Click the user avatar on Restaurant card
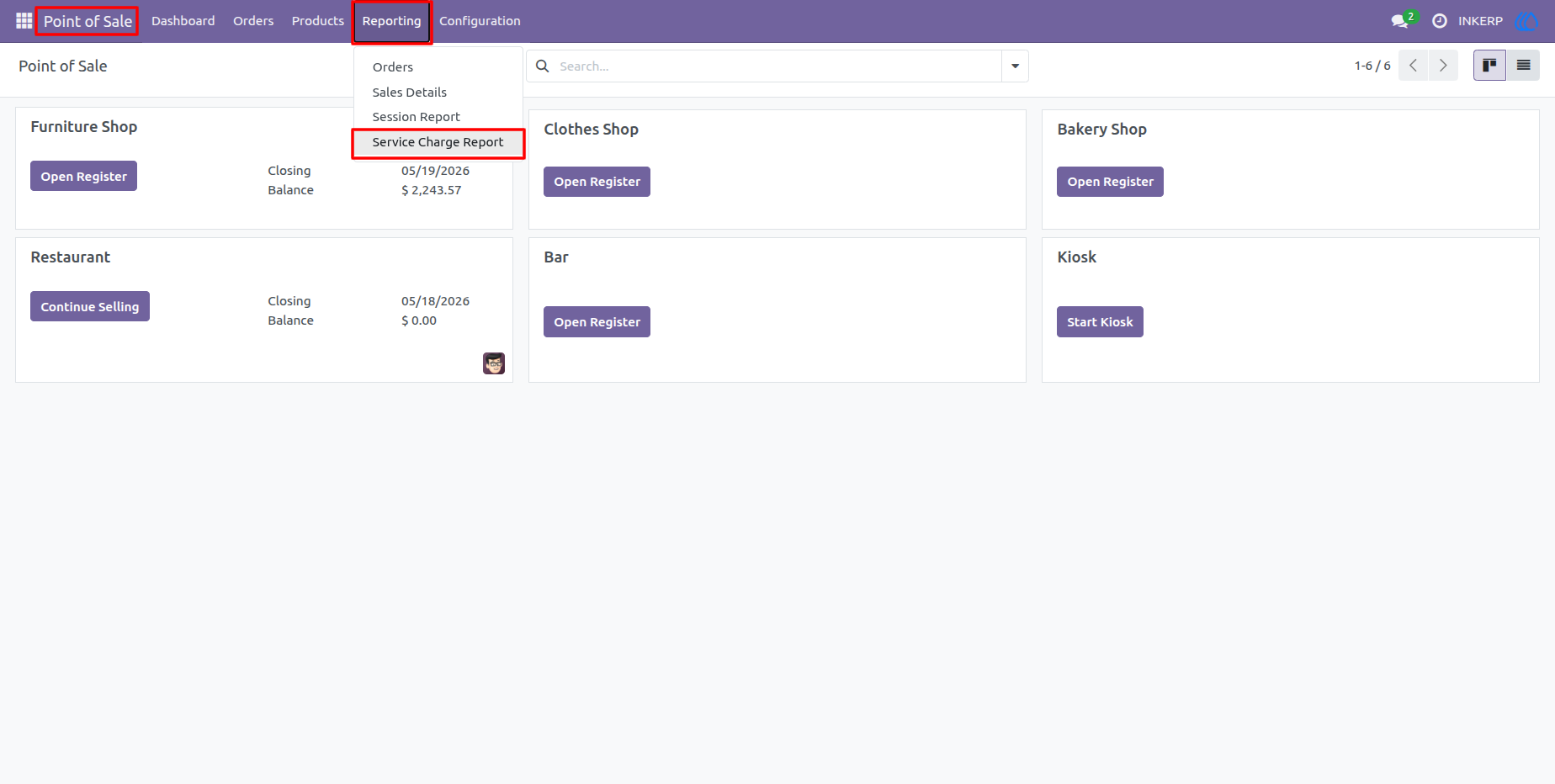 pyautogui.click(x=494, y=363)
